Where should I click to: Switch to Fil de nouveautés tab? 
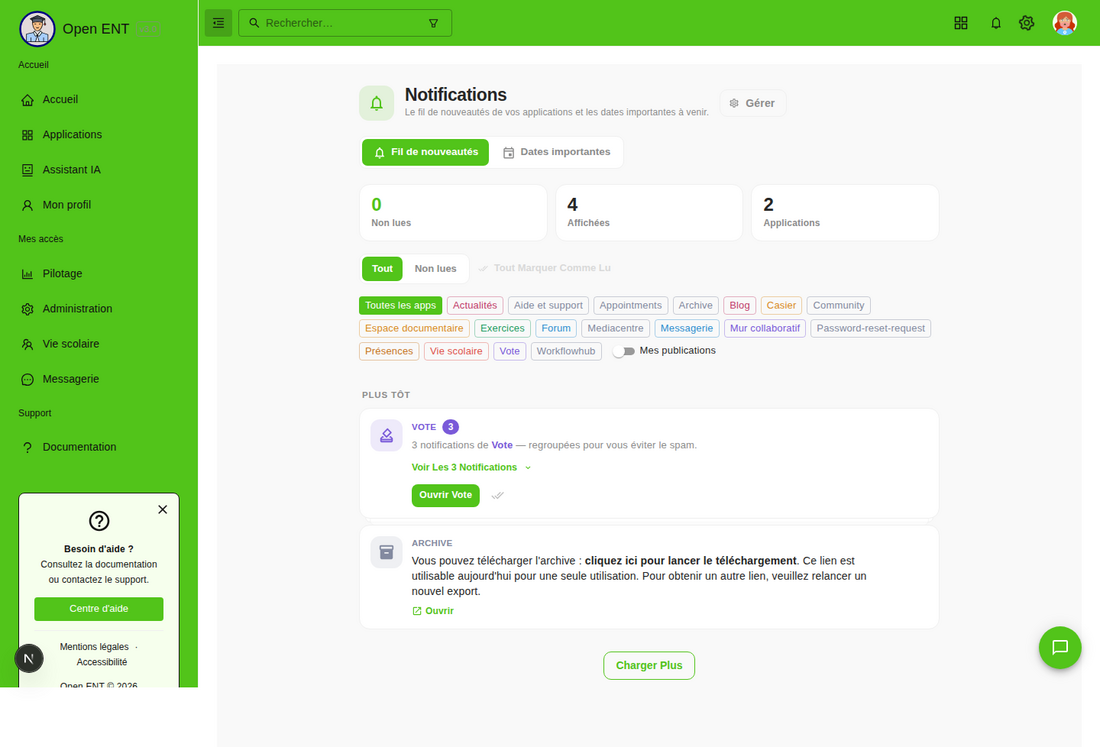(425, 152)
